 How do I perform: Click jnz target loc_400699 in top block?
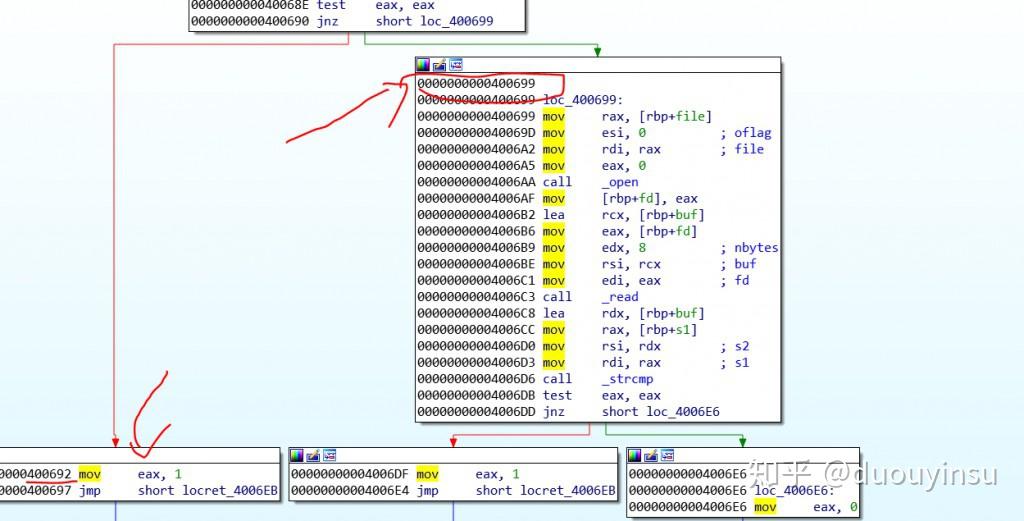[457, 21]
